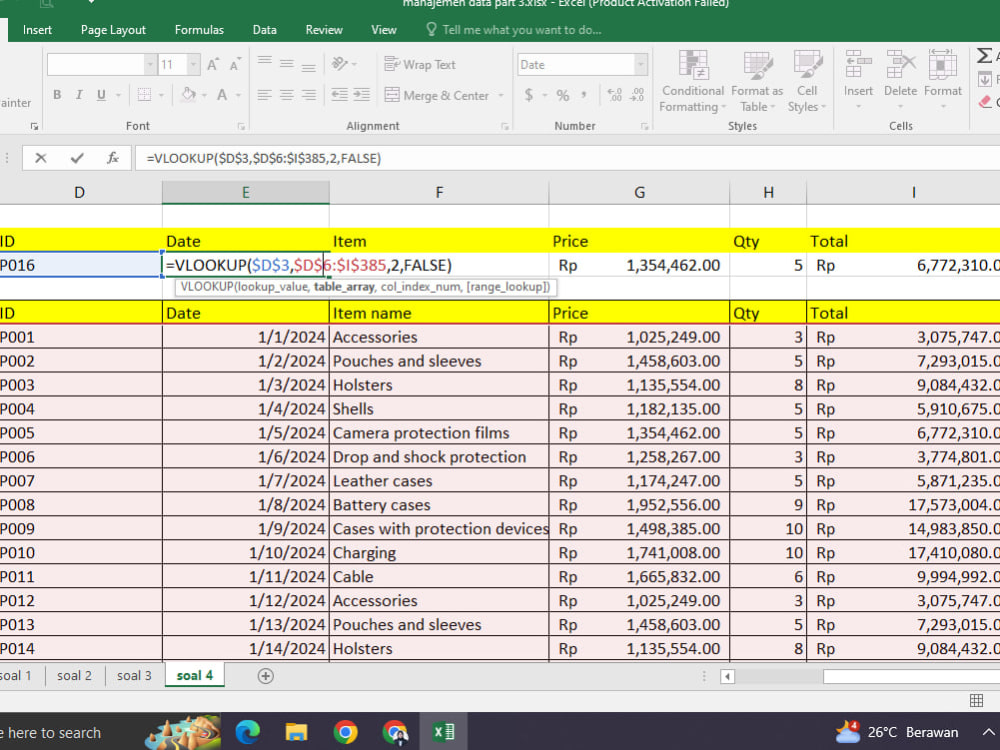Toggle Bold formatting
The image size is (1000, 750).
57,95
